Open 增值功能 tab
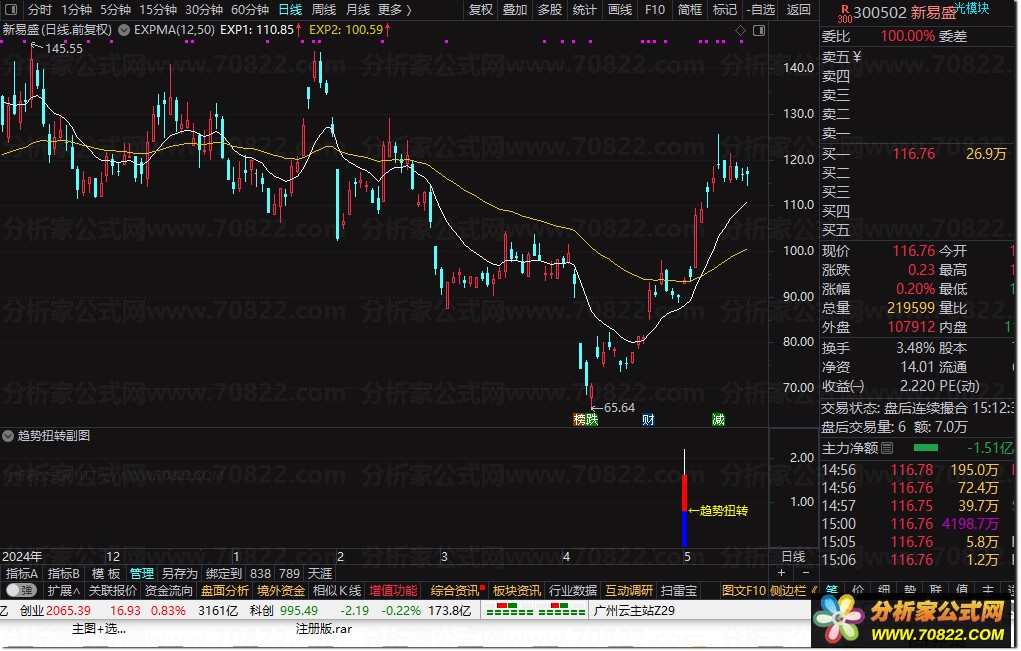 [393, 590]
